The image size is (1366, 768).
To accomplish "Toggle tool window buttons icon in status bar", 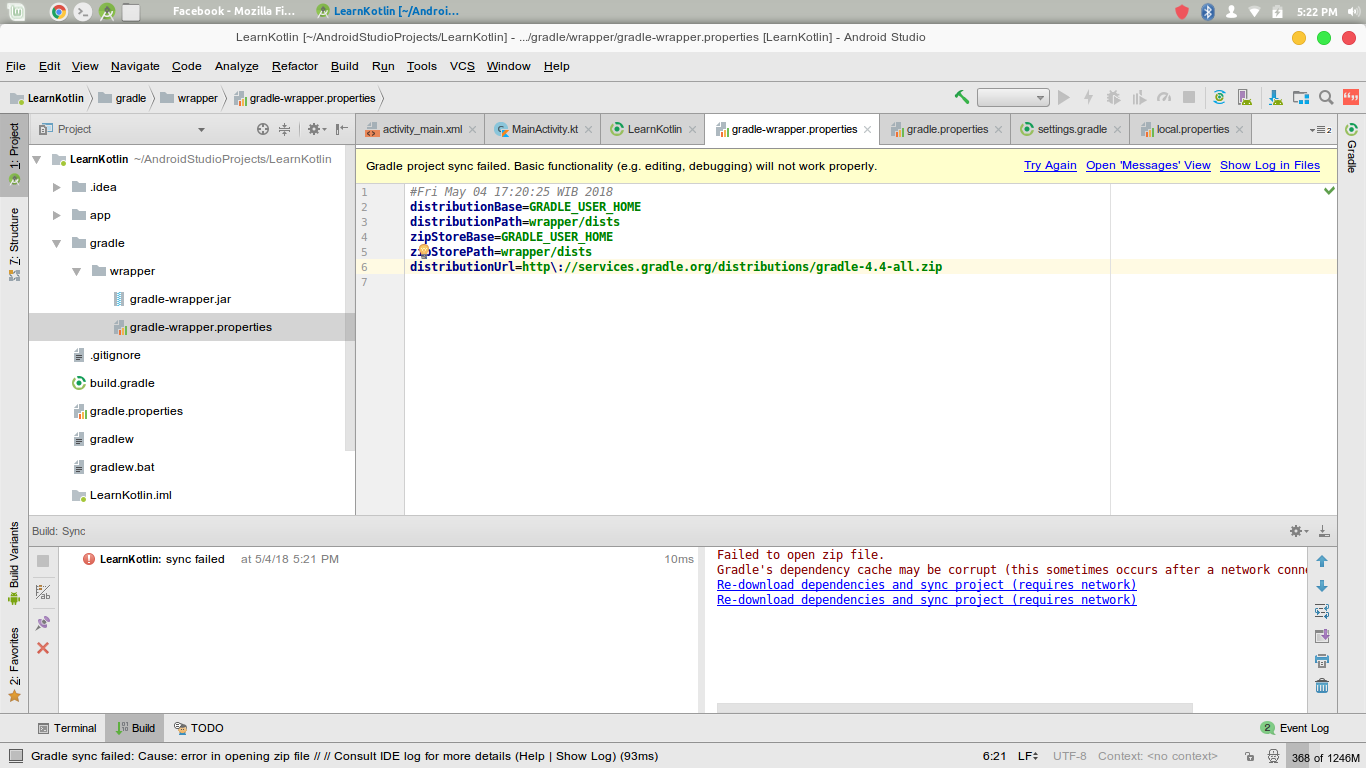I will [x=15, y=757].
